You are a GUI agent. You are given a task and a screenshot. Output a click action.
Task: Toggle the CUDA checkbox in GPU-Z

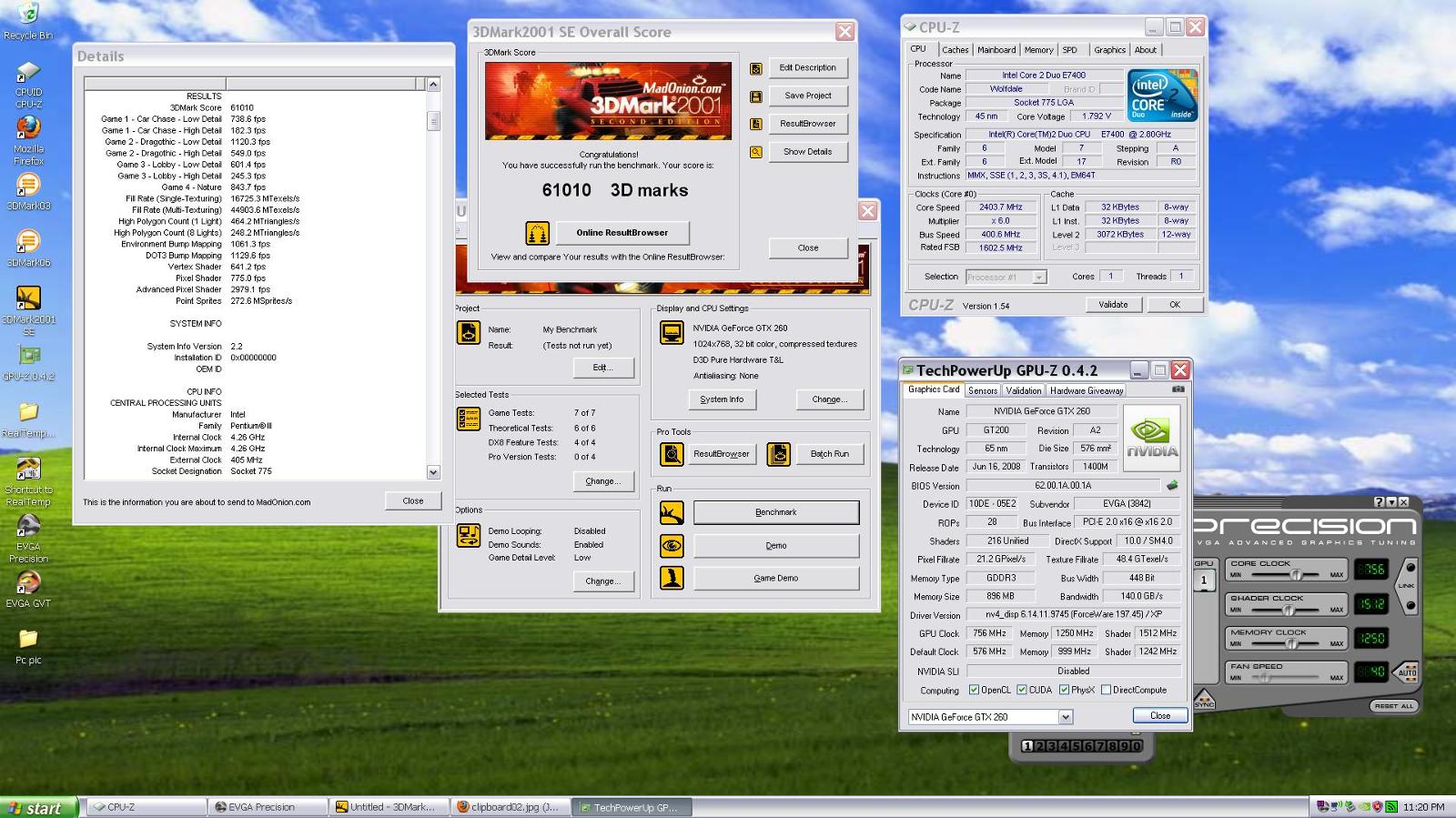pyautogui.click(x=1022, y=691)
